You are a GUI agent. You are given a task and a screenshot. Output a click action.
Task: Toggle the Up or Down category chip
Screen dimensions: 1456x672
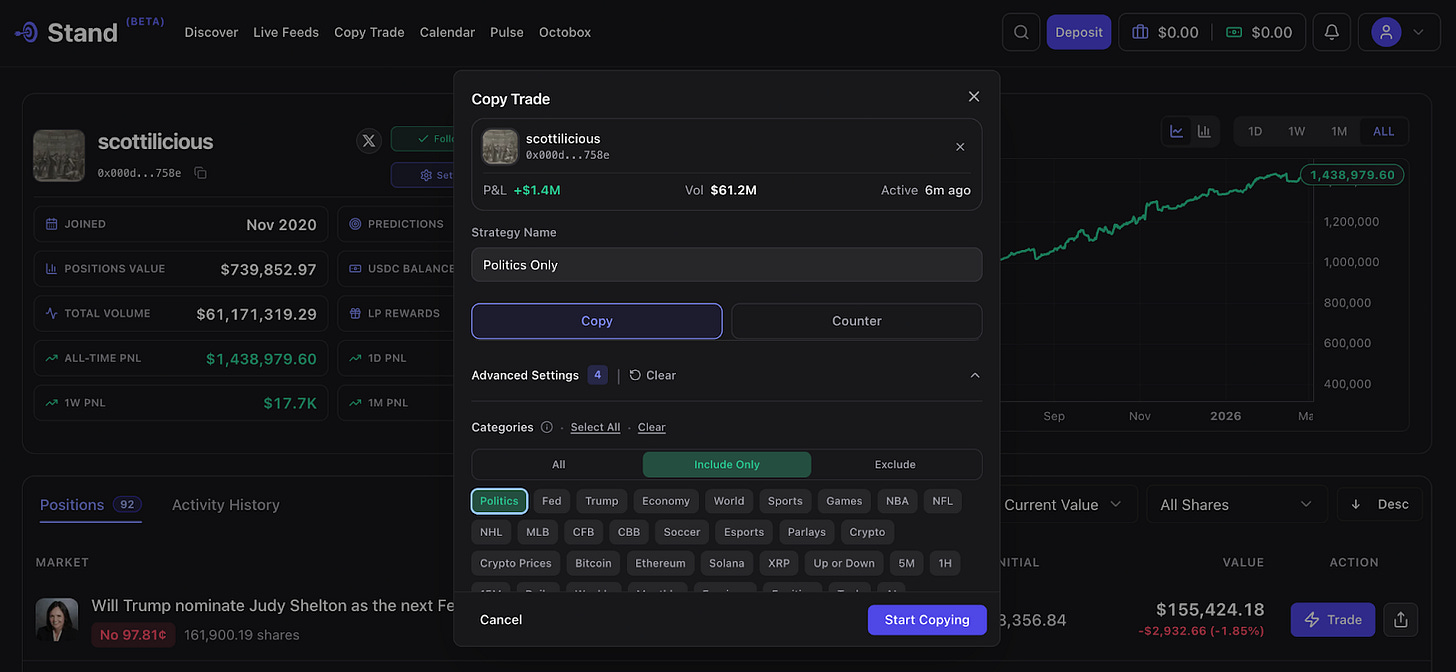click(x=844, y=563)
